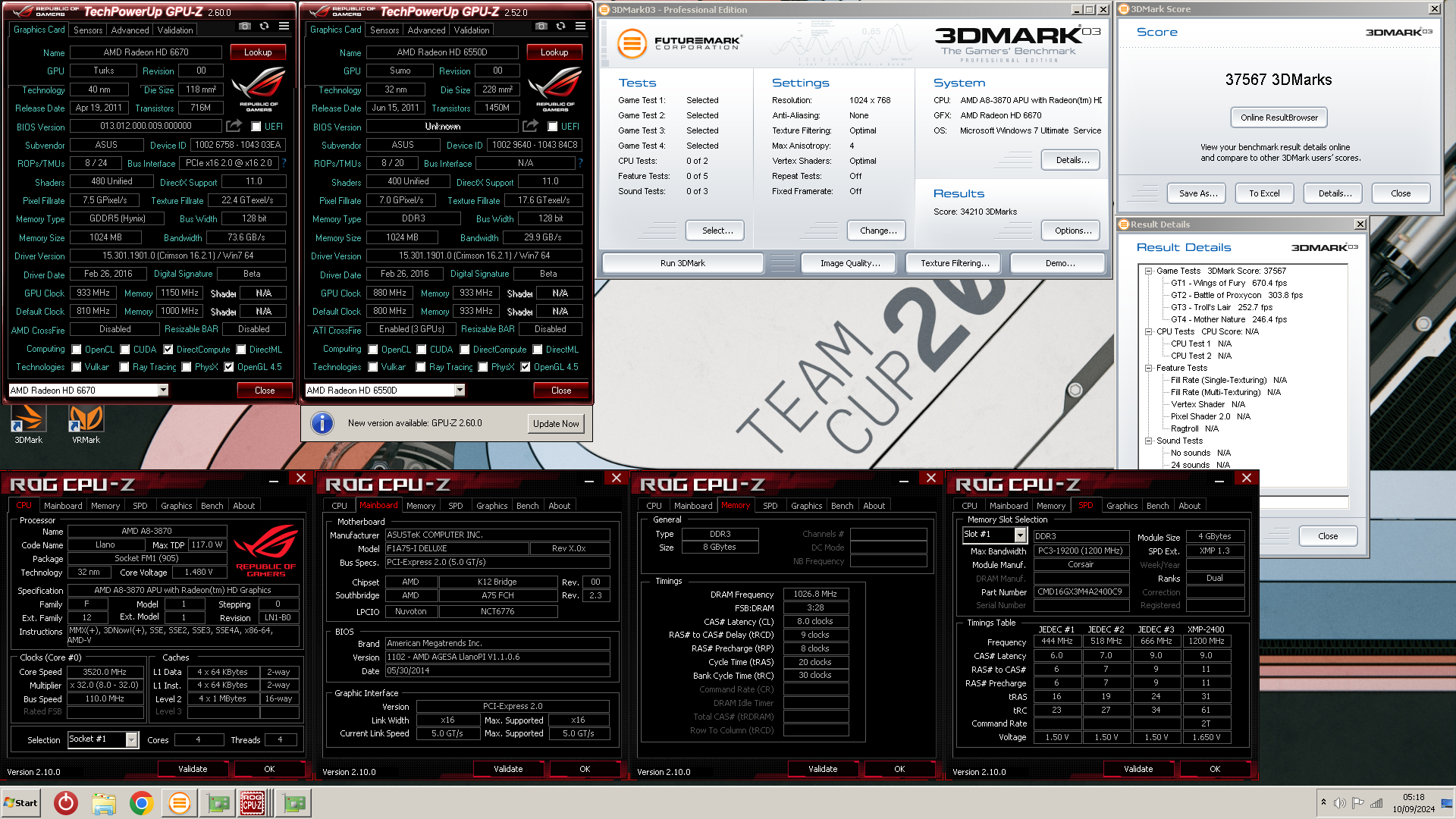Collapse Game Tests node in Result Details
The image size is (1456, 819).
tap(1149, 271)
